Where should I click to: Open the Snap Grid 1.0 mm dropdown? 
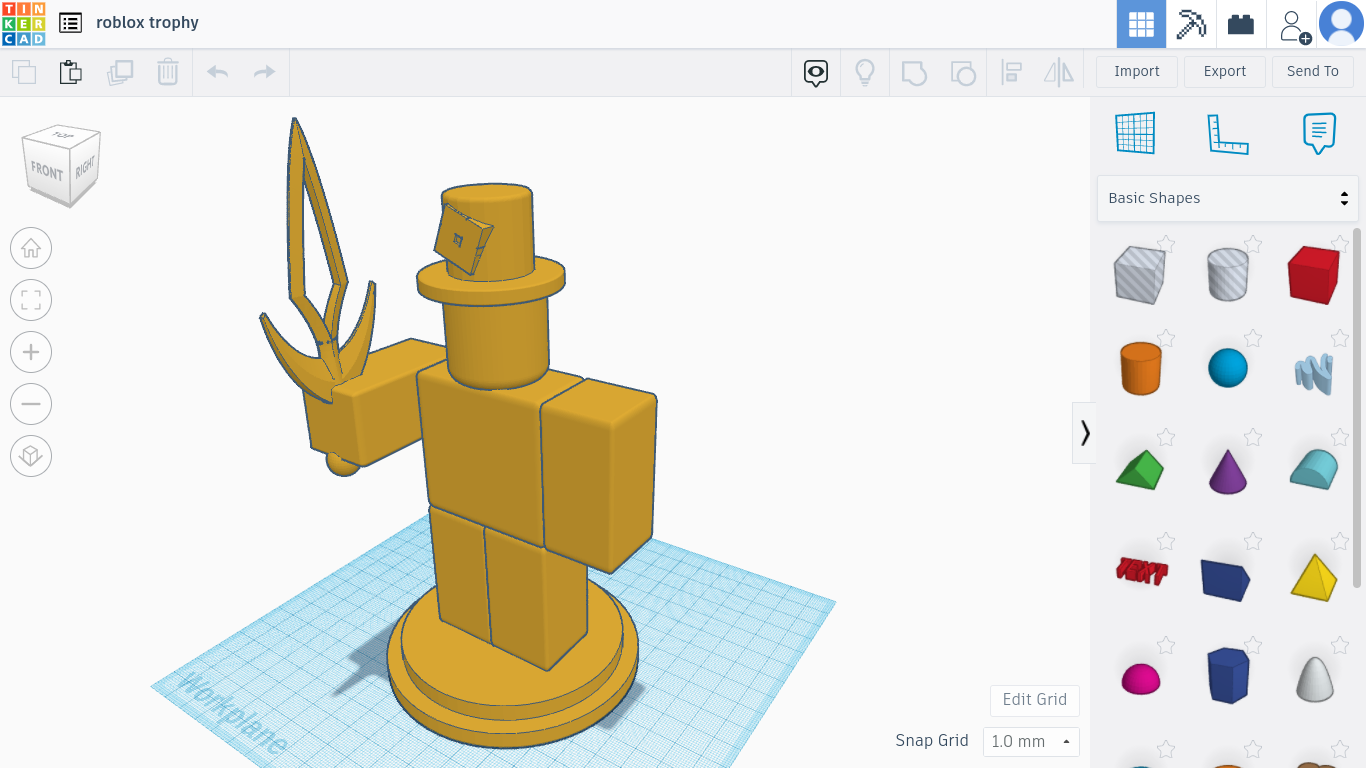click(1031, 741)
